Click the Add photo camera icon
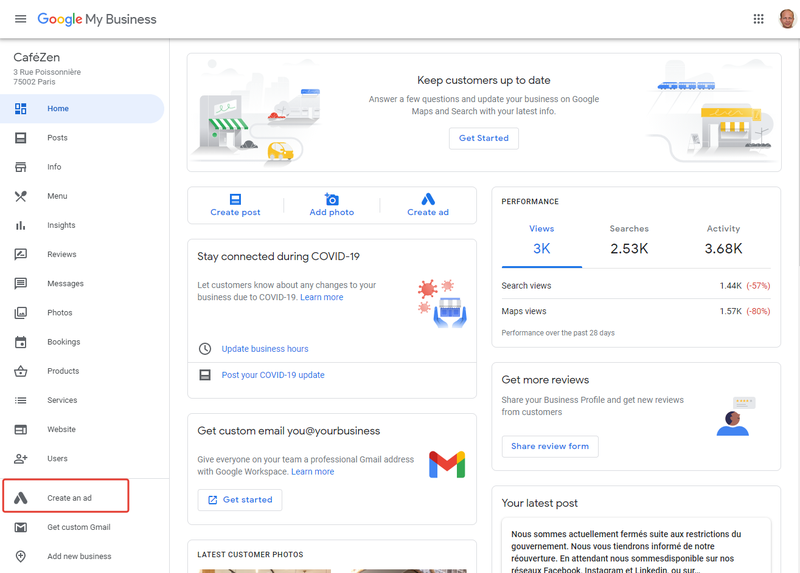The height and width of the screenshot is (573, 800). (x=332, y=199)
